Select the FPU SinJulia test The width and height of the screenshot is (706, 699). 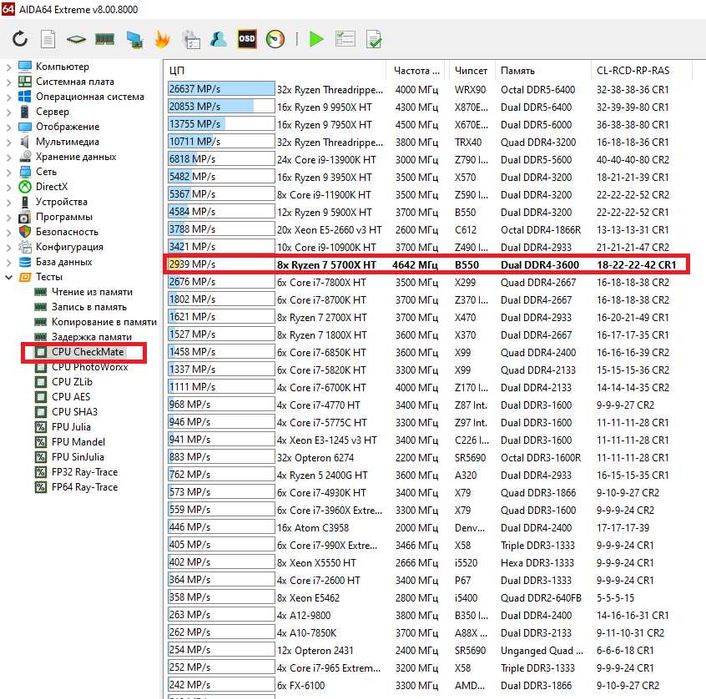[x=77, y=457]
